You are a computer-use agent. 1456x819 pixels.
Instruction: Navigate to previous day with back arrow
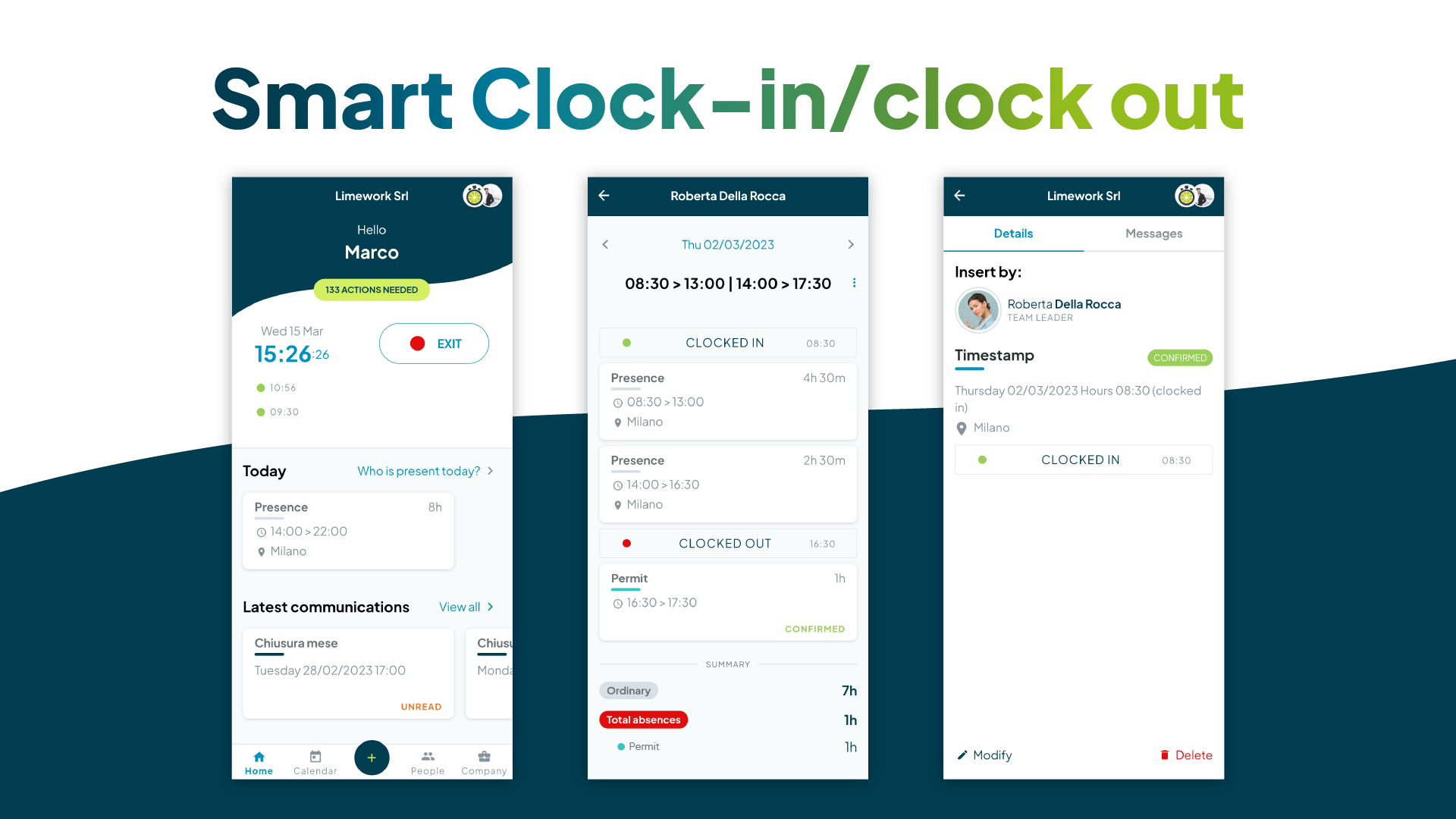(605, 244)
